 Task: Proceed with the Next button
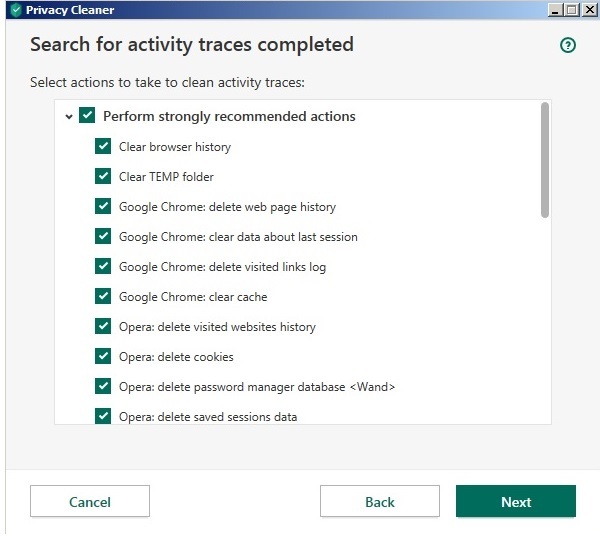coord(516,501)
